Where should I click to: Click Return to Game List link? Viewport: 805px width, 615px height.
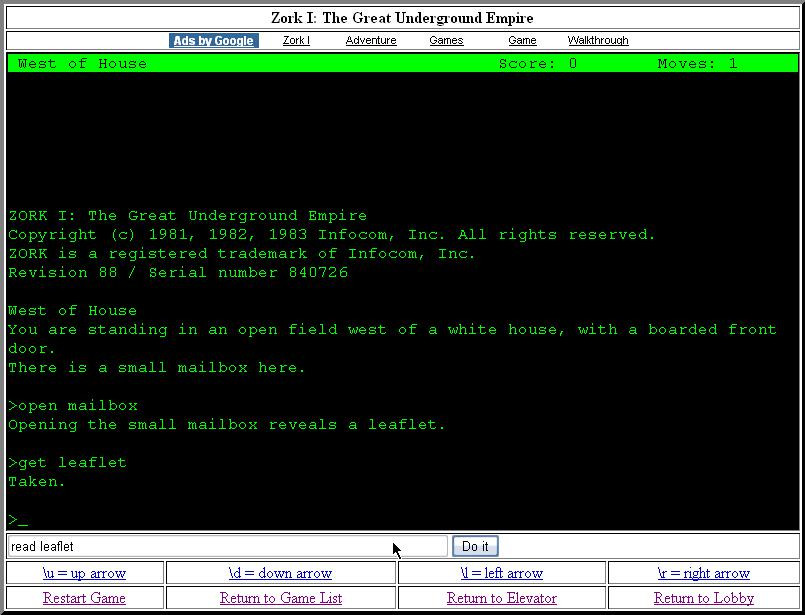[281, 598]
